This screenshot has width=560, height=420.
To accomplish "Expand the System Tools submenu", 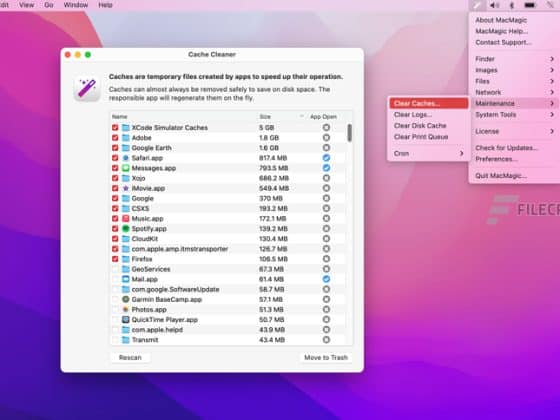I will click(x=514, y=115).
